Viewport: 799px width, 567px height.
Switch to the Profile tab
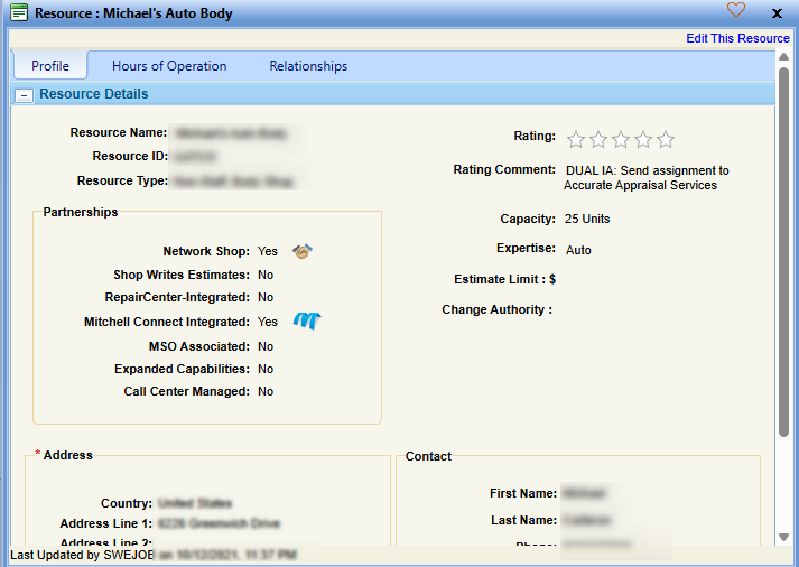(50, 67)
